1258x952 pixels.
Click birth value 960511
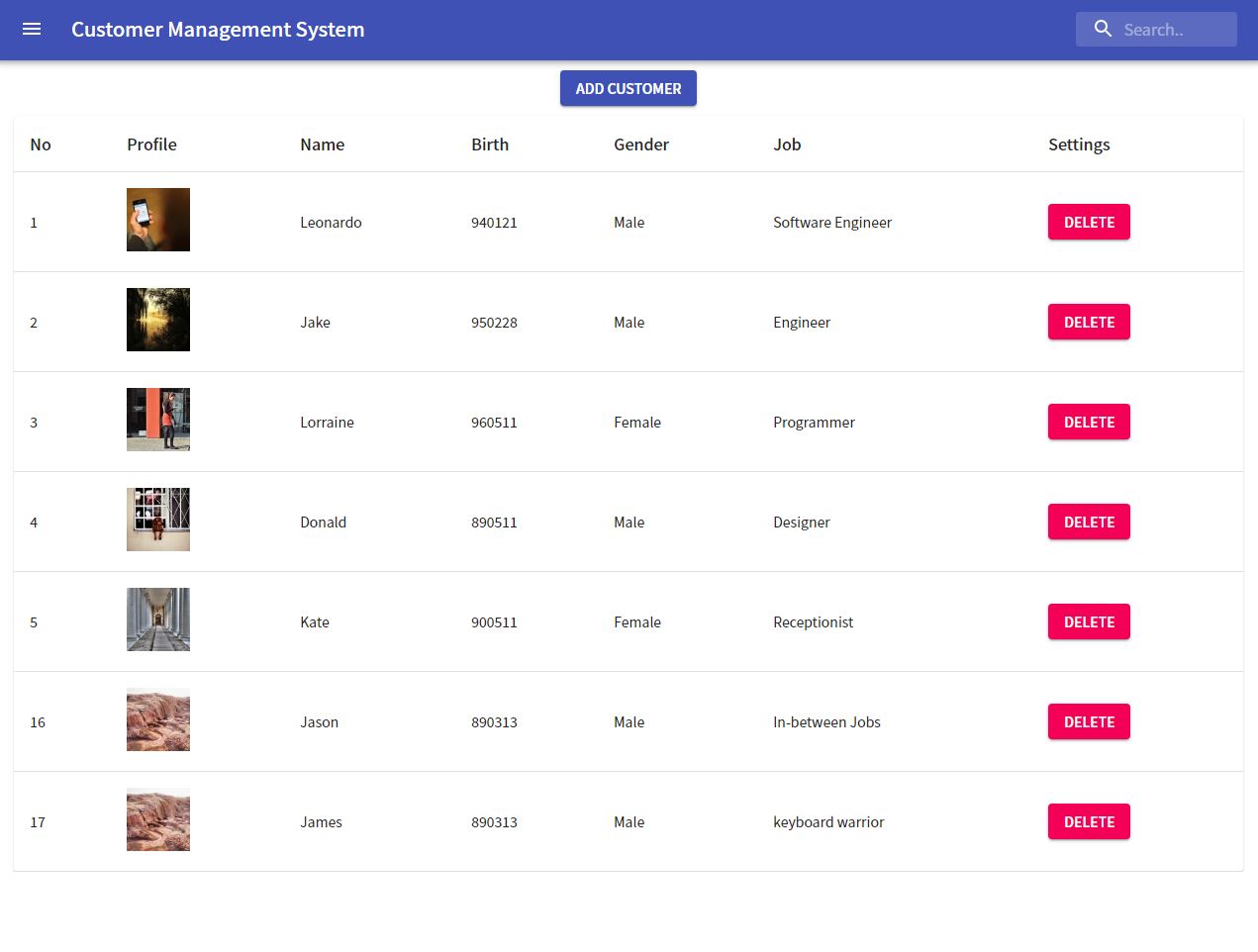click(x=494, y=423)
